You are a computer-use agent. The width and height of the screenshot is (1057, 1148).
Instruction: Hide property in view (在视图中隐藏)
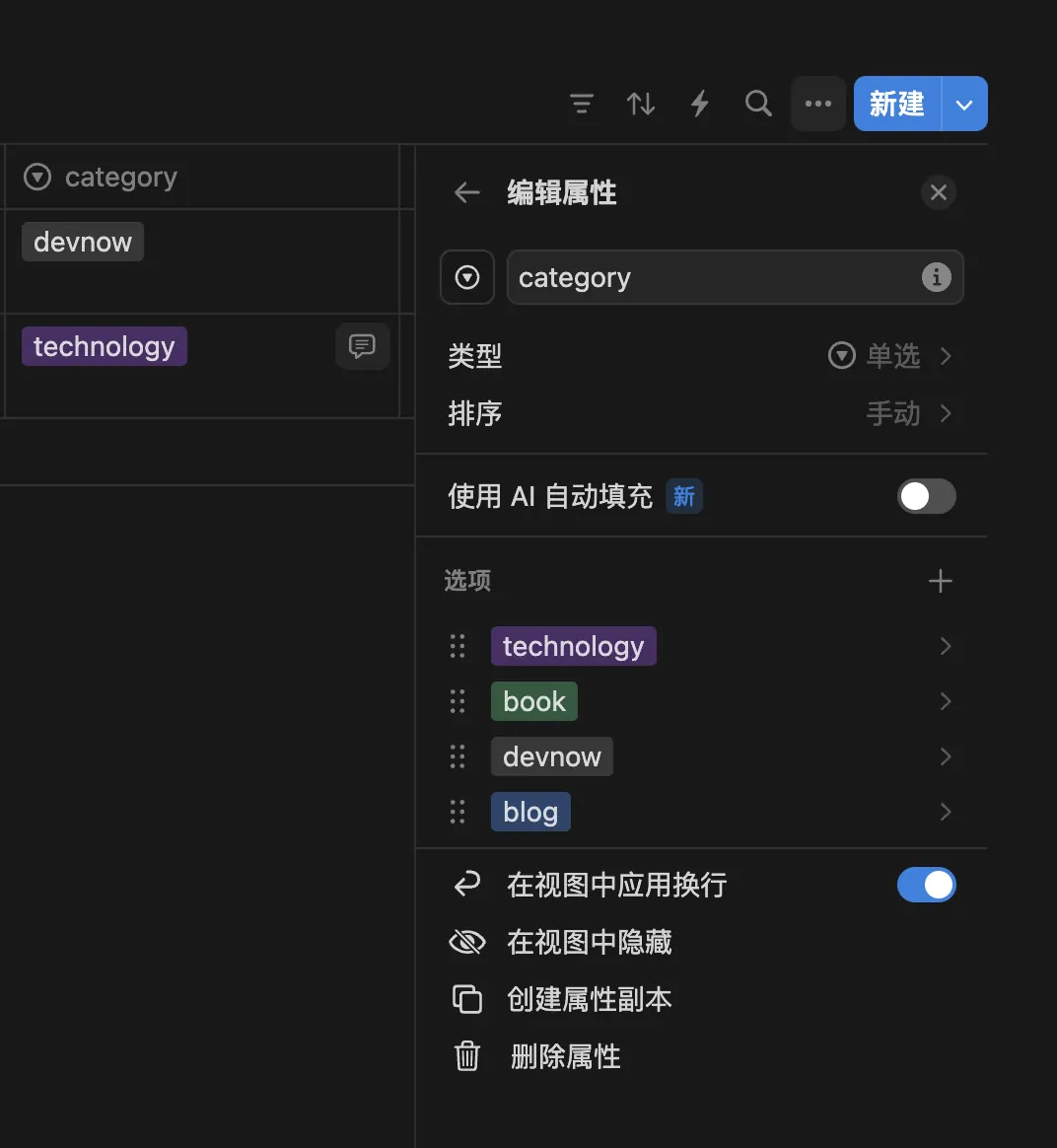coord(589,942)
